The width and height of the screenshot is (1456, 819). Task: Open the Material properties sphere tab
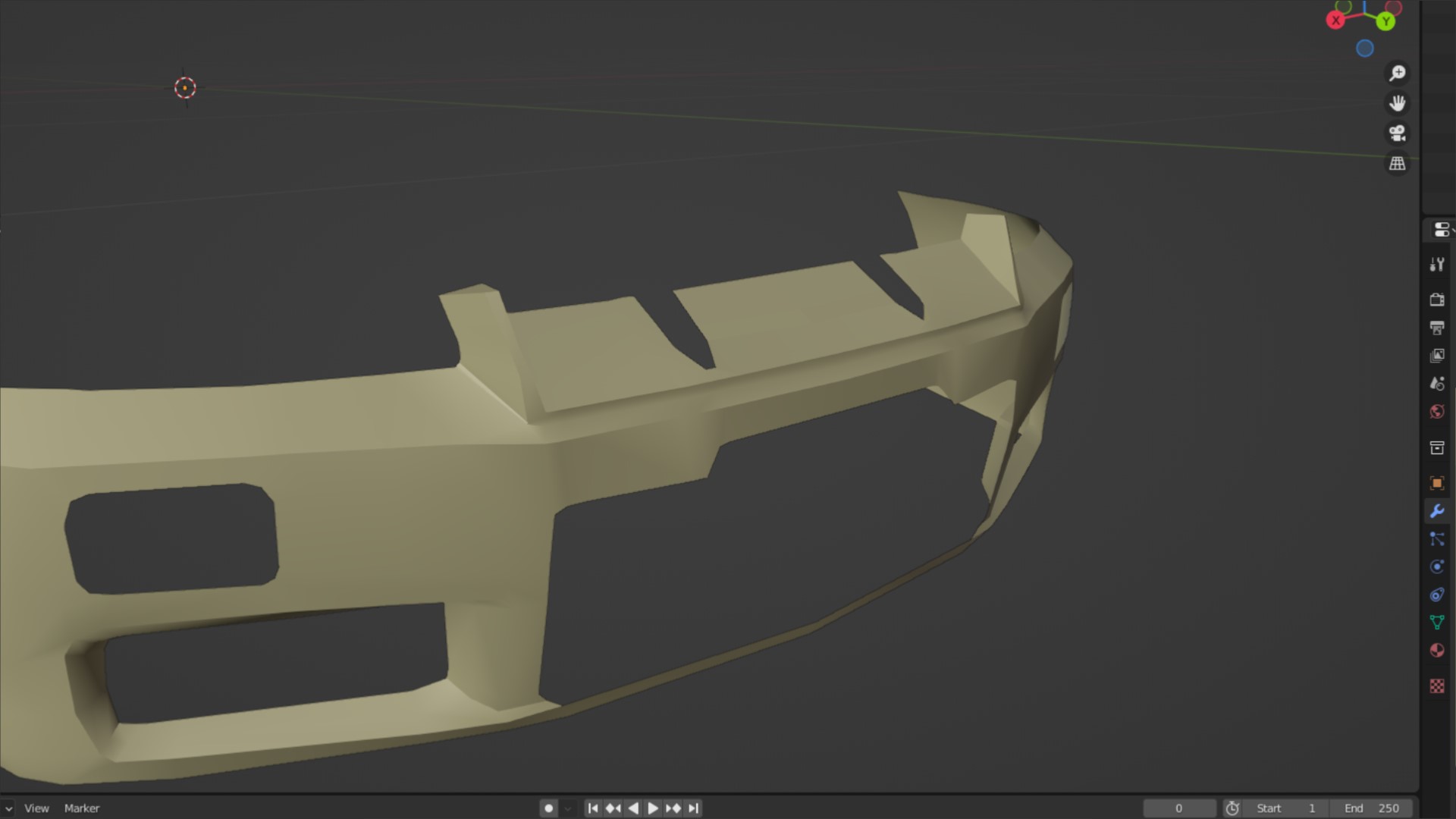[1436, 651]
